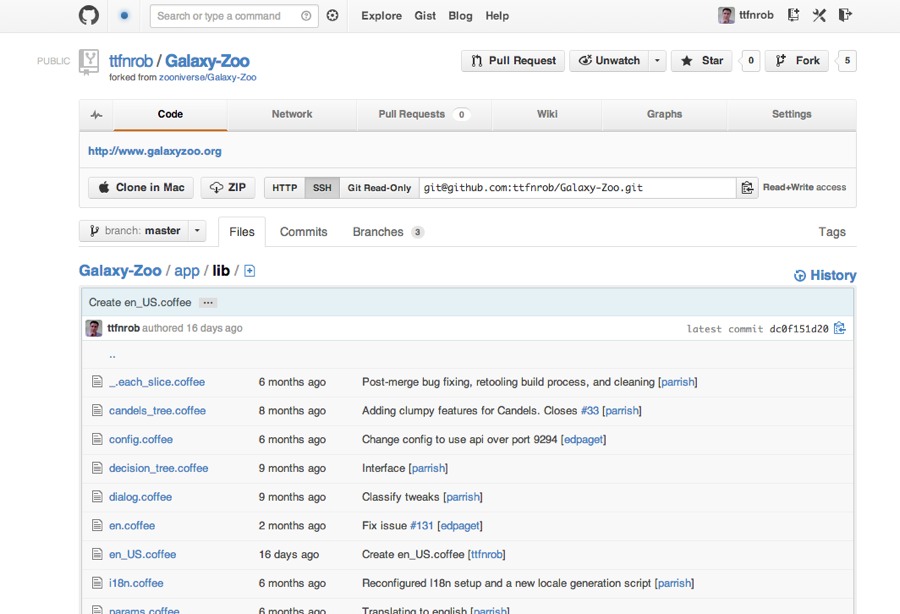Open the config.coffee file

(x=140, y=439)
